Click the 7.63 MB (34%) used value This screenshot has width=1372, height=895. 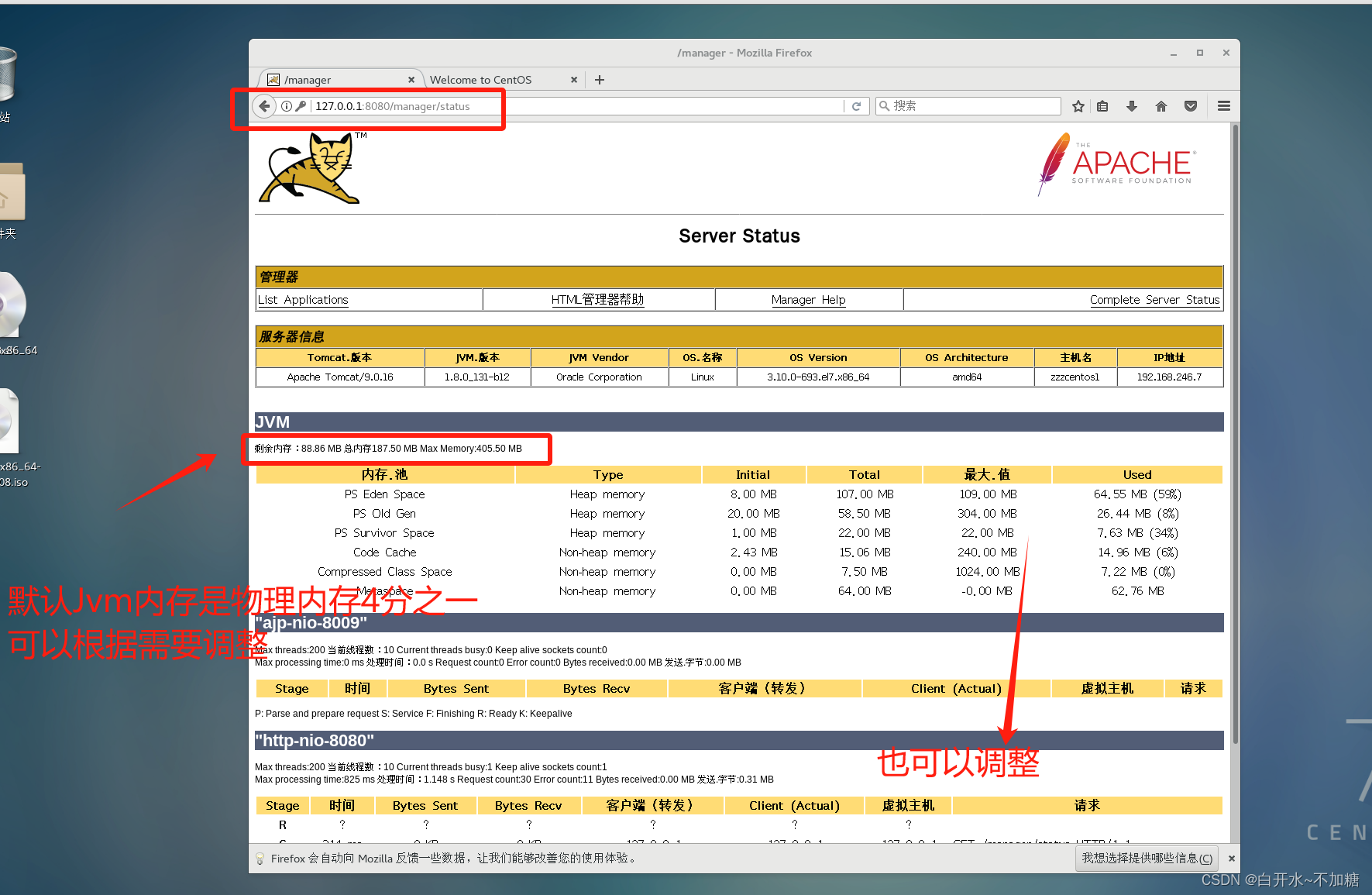pos(1137,533)
